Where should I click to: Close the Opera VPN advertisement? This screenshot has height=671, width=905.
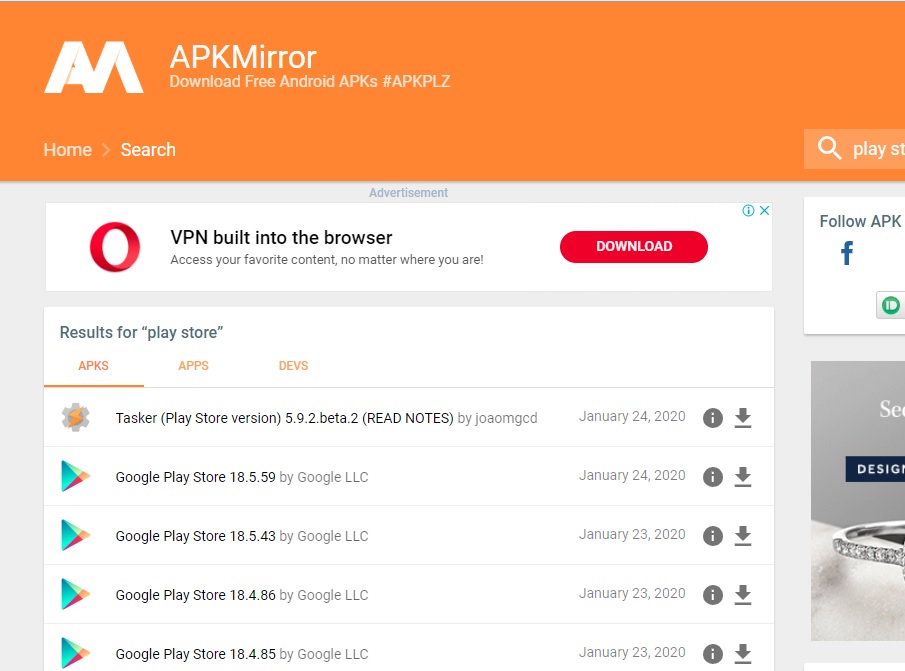pos(764,211)
